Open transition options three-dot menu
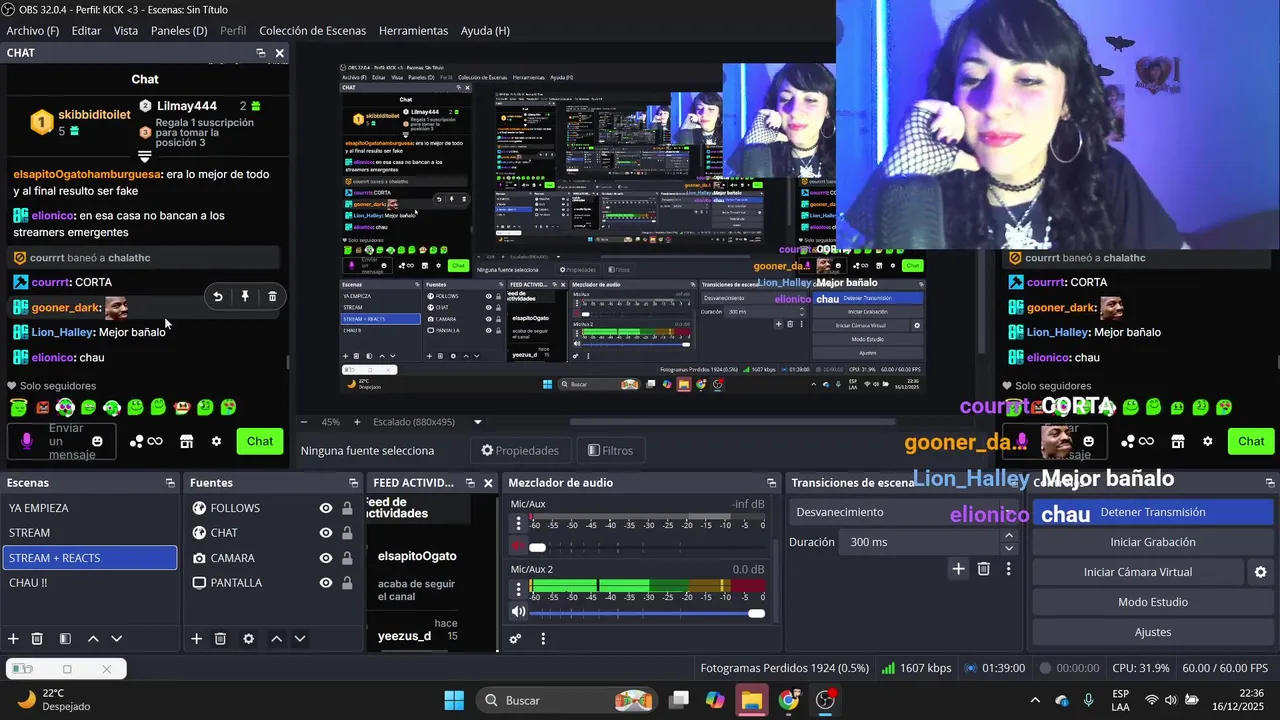The width and height of the screenshot is (1280, 720). coord(1008,569)
